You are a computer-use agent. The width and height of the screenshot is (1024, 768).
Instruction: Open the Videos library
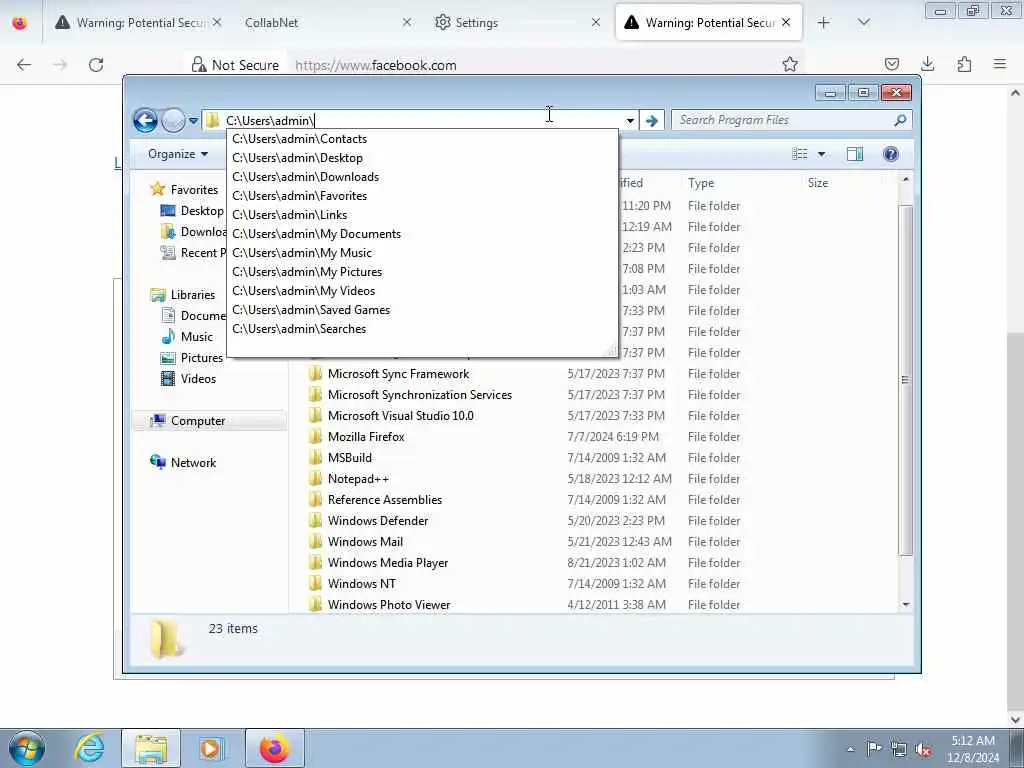[x=198, y=379]
